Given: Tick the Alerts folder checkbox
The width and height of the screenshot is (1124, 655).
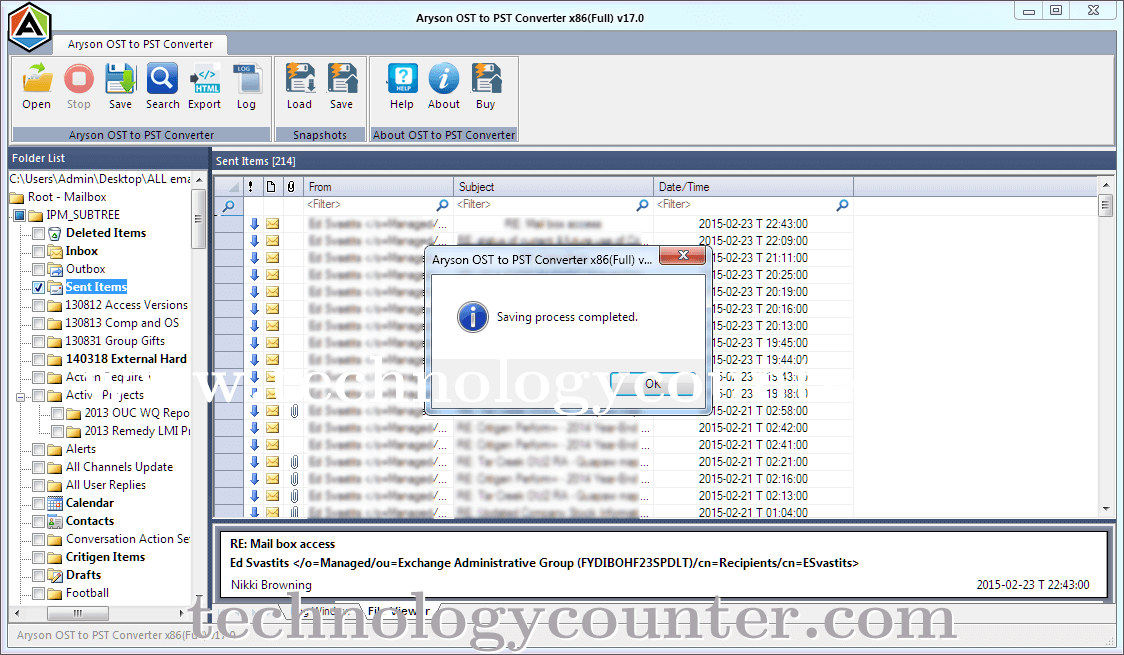Looking at the screenshot, I should [39, 449].
